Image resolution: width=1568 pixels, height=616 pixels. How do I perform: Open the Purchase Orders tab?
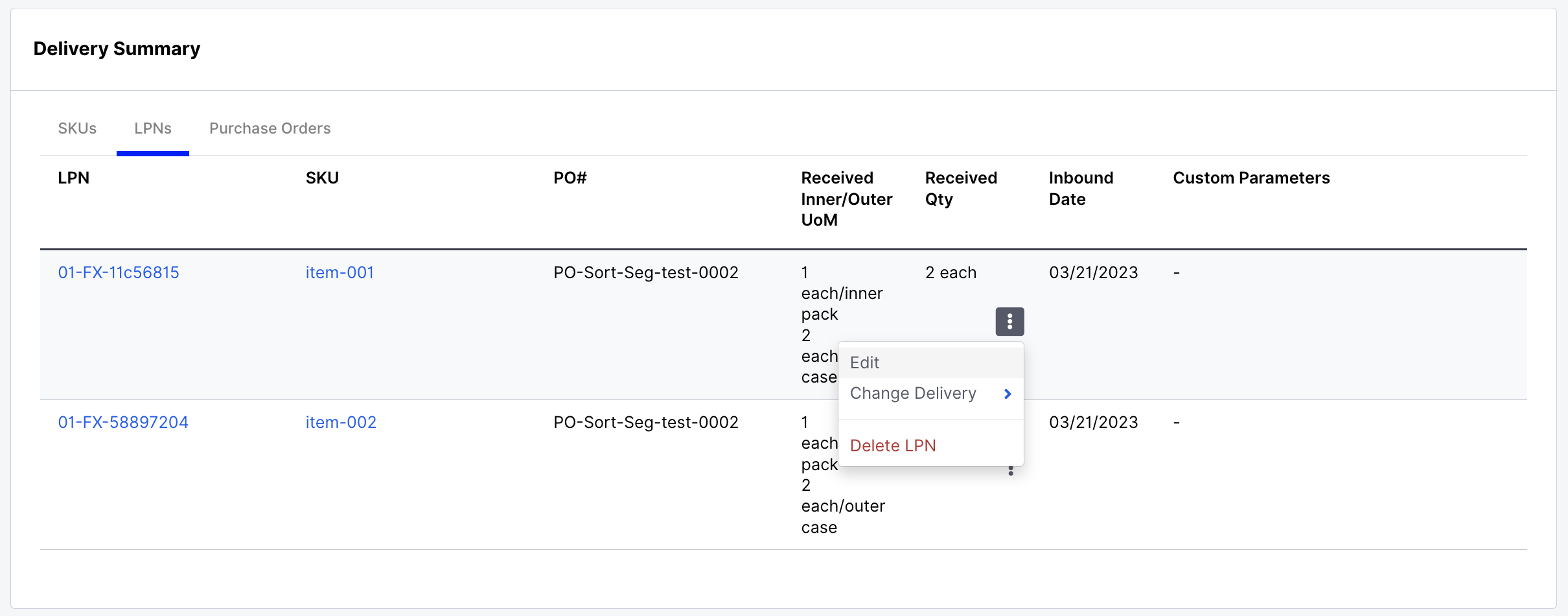pyautogui.click(x=270, y=128)
